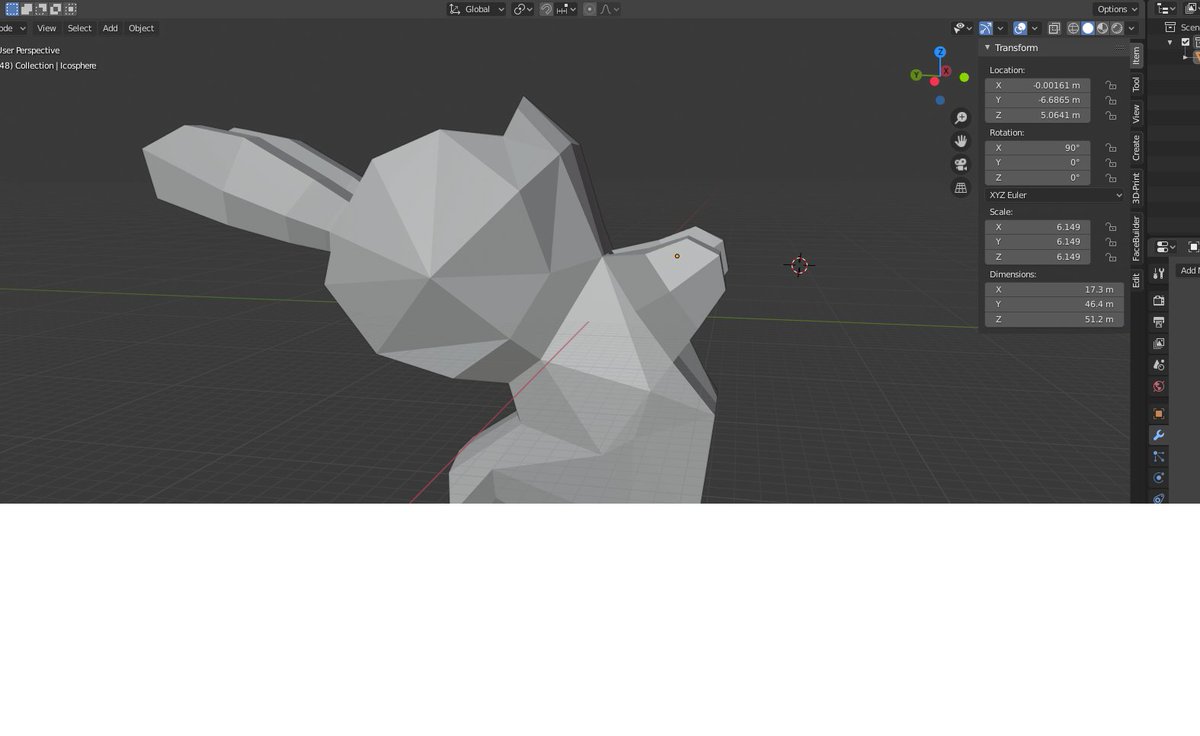Lock the Location Z value
This screenshot has height=736, width=1200.
[1111, 115]
